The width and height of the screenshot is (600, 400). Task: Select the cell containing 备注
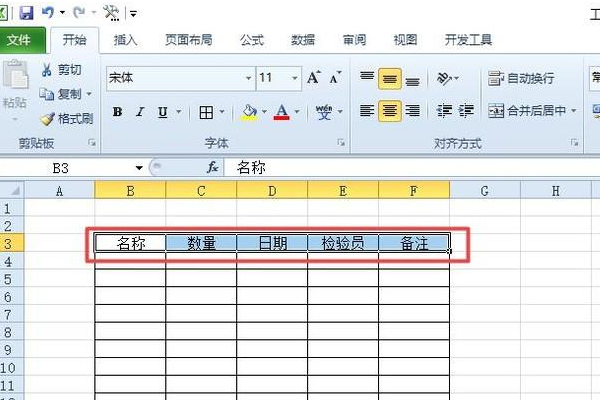click(x=414, y=243)
